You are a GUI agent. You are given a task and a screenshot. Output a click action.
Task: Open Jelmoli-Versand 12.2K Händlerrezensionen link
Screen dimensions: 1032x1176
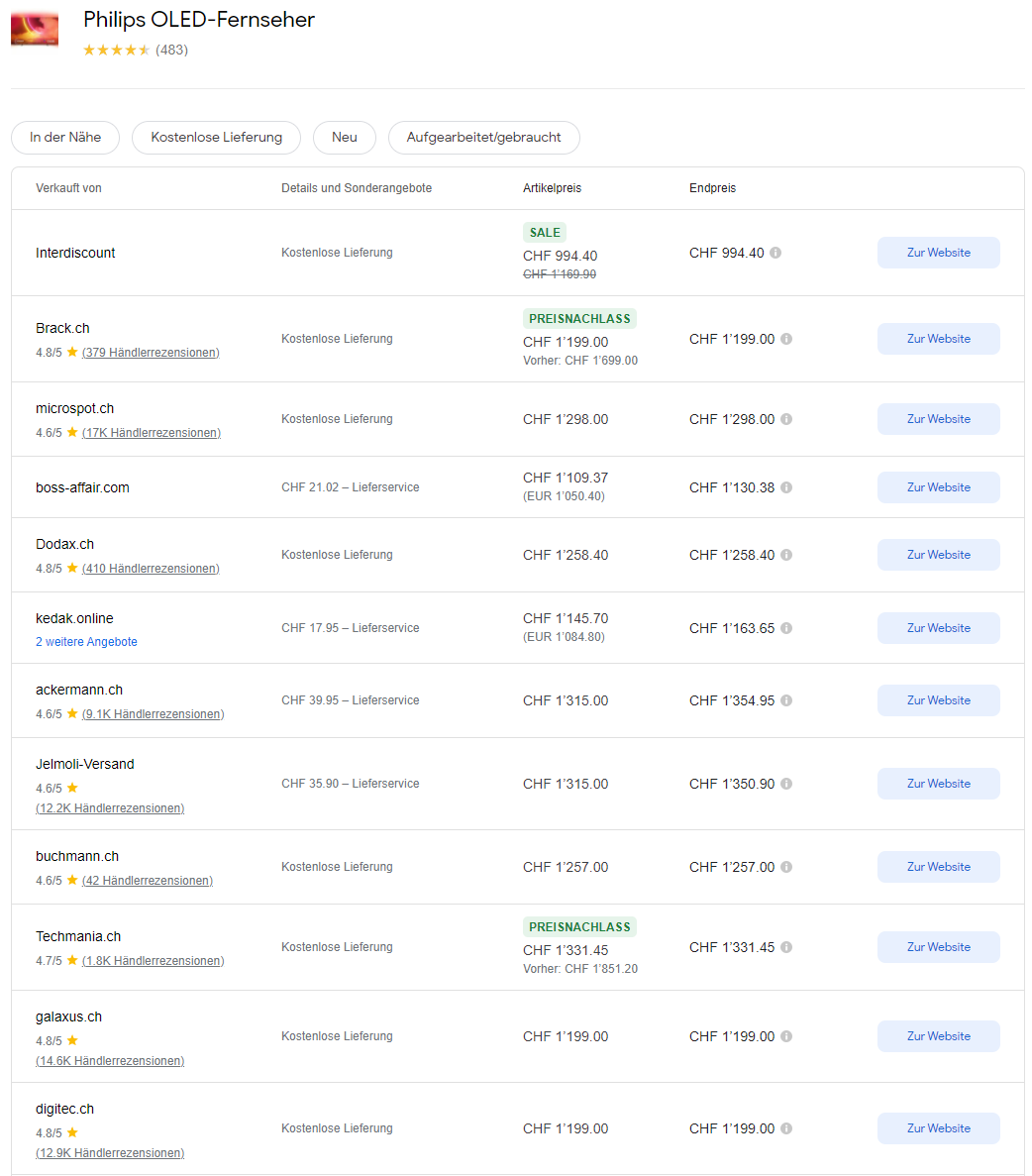110,808
